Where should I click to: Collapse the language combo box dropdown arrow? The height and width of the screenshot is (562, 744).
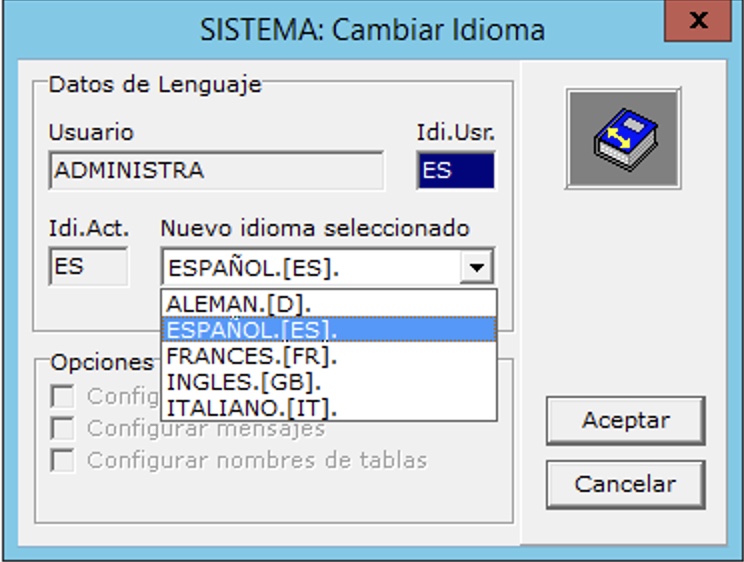click(479, 267)
